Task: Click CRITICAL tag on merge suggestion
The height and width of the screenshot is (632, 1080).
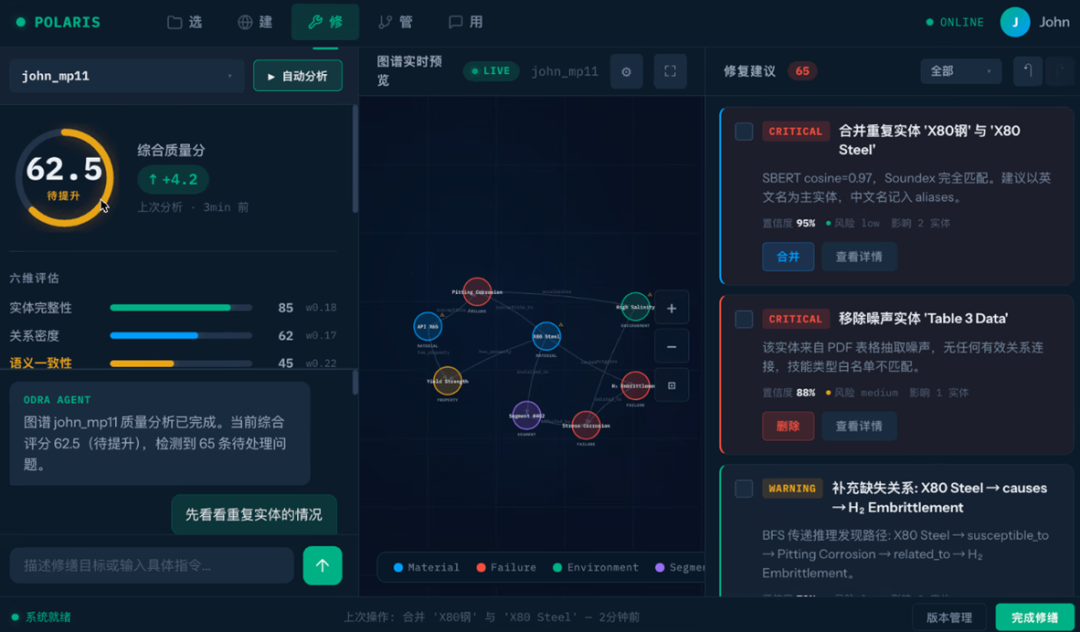Action: [x=795, y=131]
